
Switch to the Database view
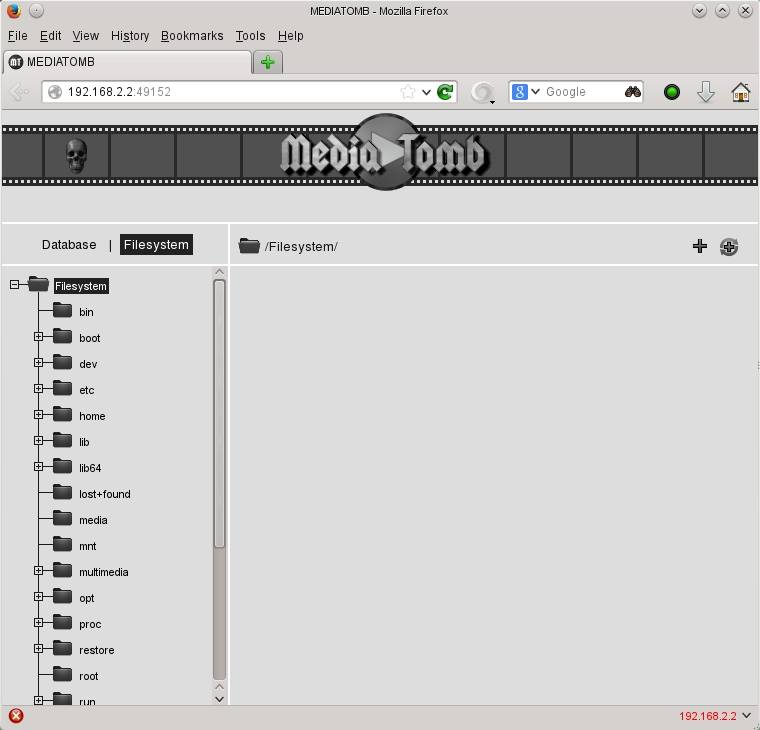69,245
